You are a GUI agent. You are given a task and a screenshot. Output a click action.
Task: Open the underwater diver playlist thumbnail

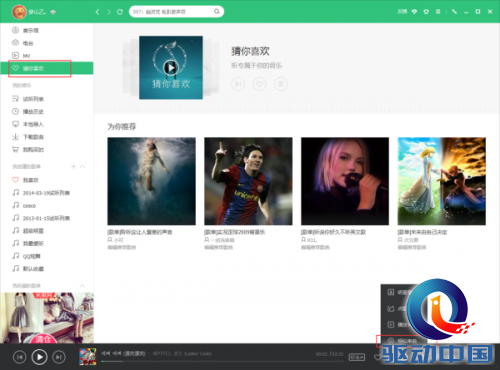(x=151, y=181)
